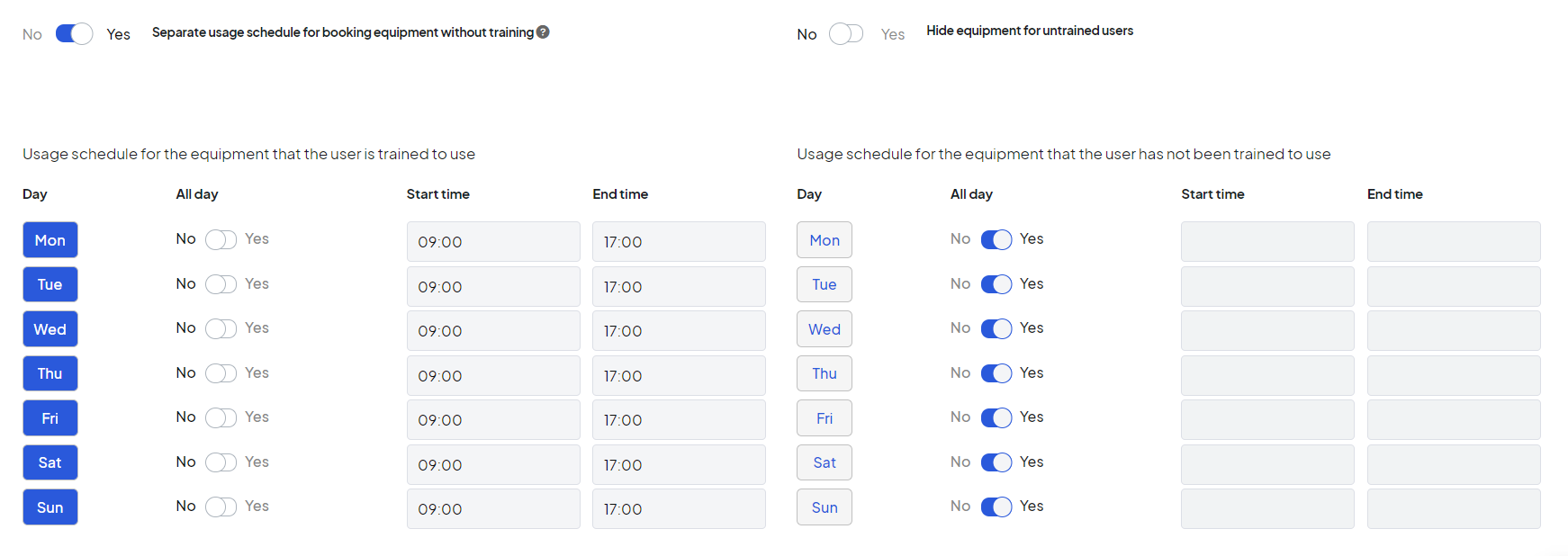The width and height of the screenshot is (1568, 556).
Task: Click Thursday 09:00 start time in trained schedule
Action: (492, 376)
